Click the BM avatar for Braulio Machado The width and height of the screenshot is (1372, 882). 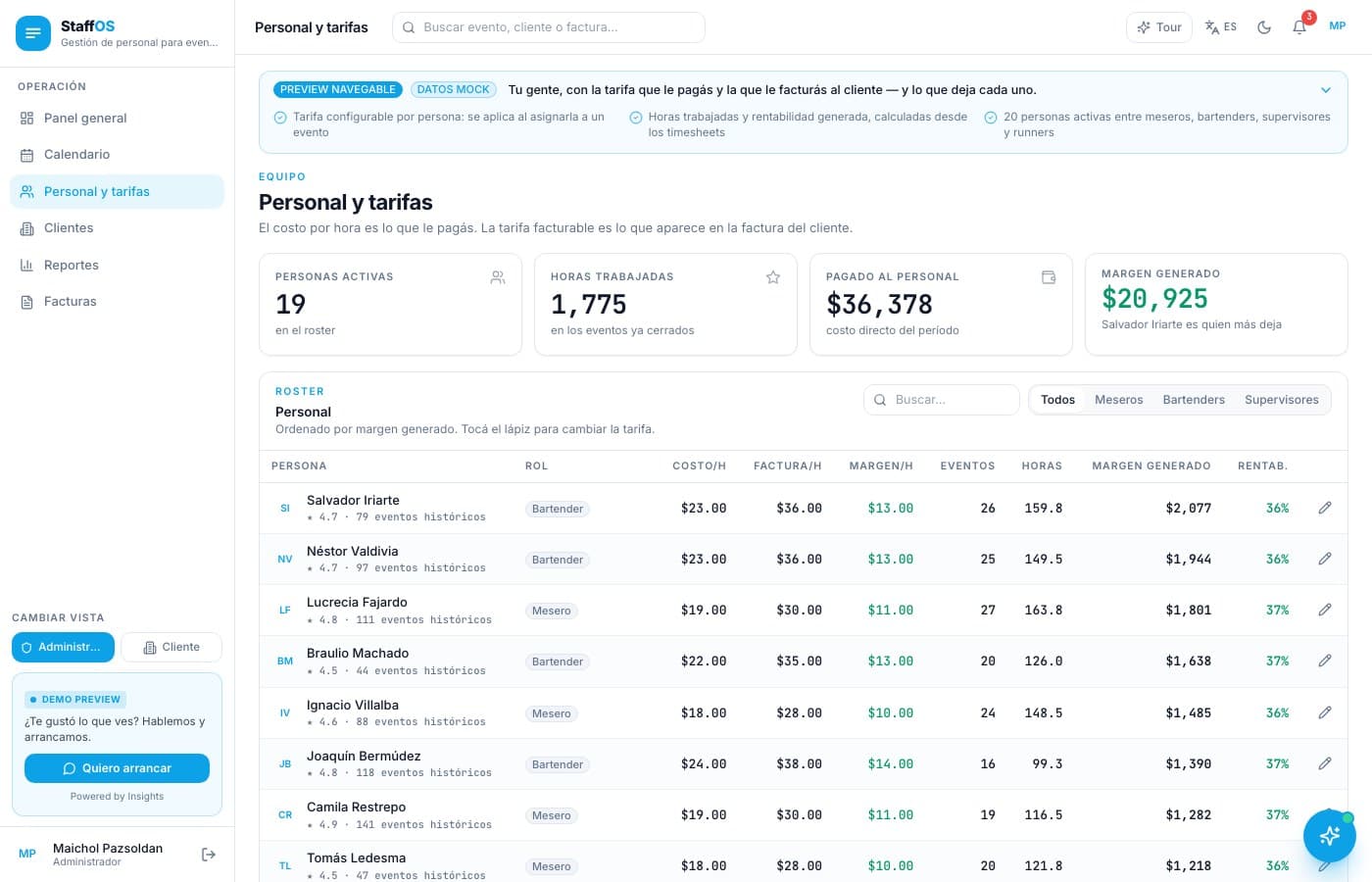tap(285, 661)
